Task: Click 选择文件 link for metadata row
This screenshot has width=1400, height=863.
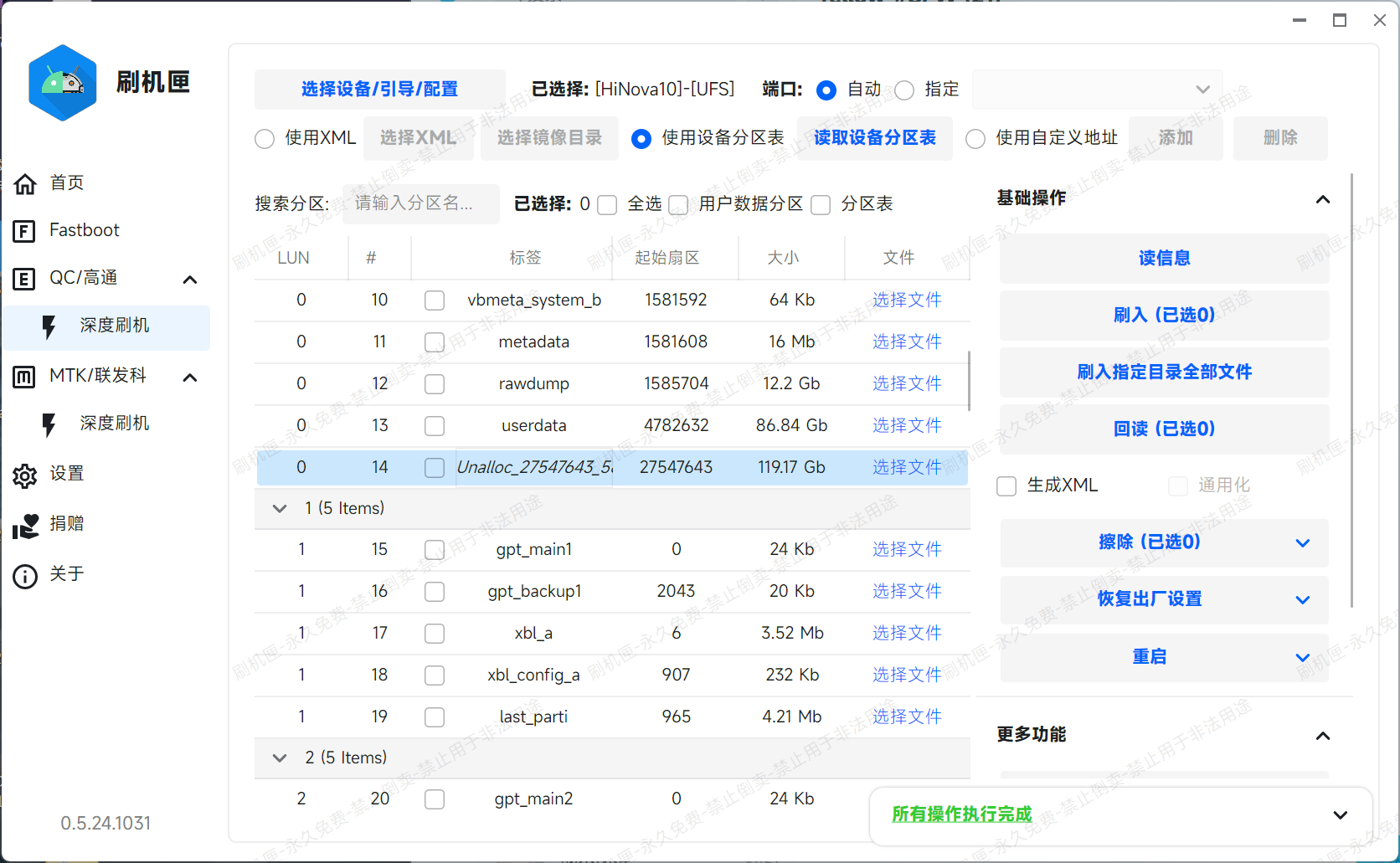Action: [907, 342]
